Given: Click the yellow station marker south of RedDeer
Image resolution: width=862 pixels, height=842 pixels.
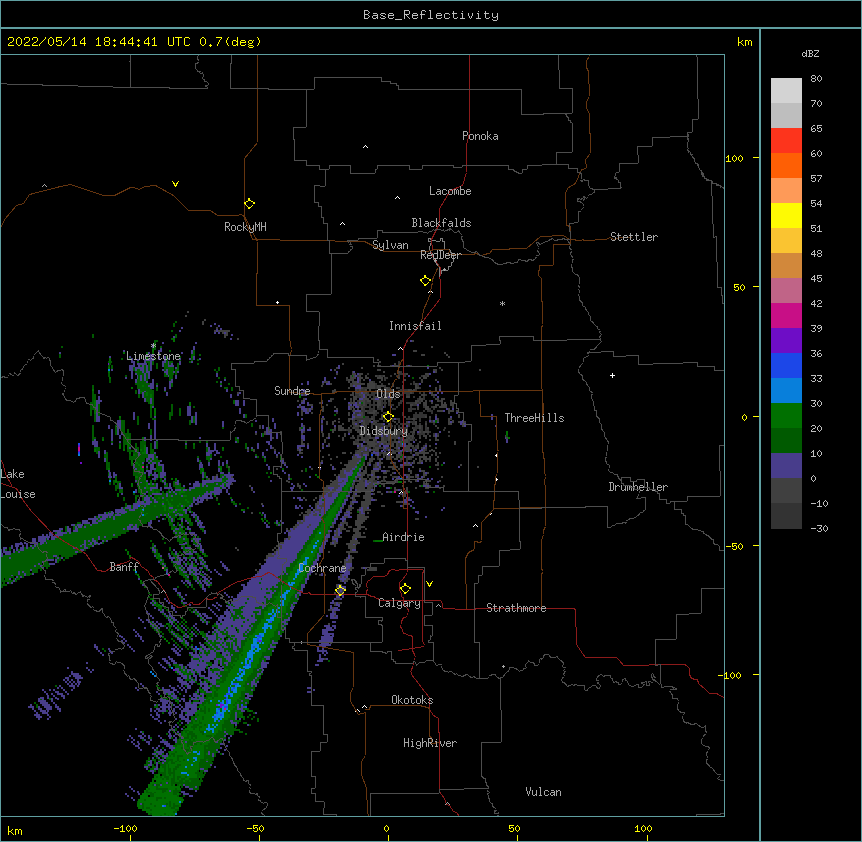Looking at the screenshot, I should pyautogui.click(x=425, y=280).
